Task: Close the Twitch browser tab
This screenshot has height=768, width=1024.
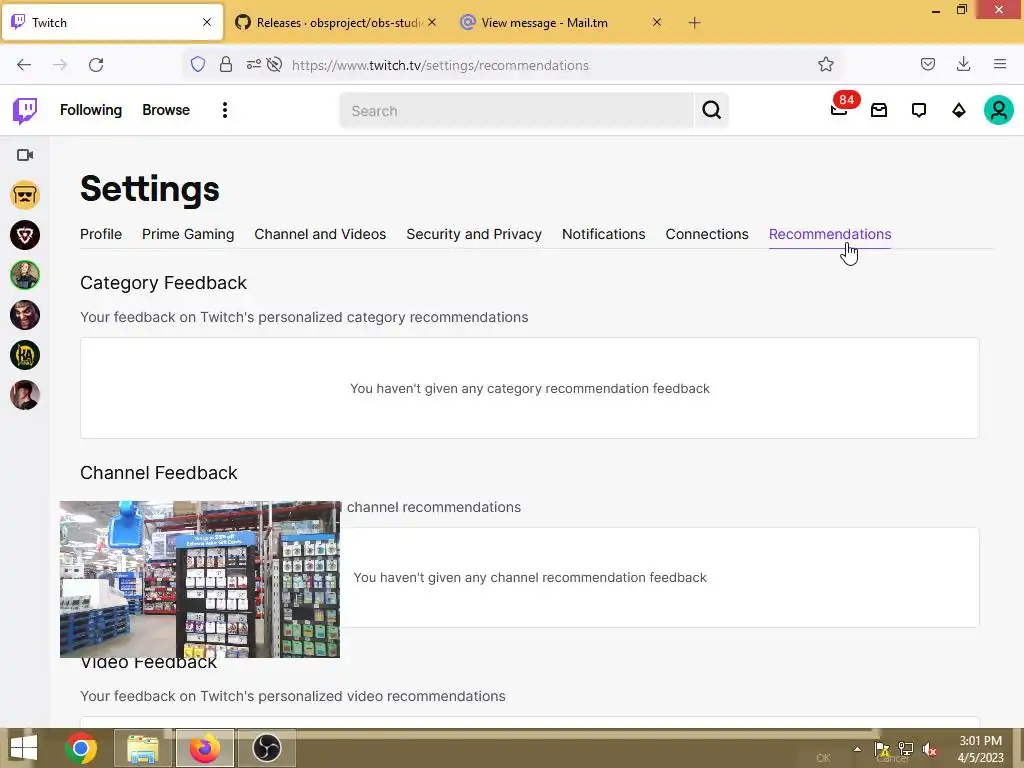Action: click(x=207, y=22)
